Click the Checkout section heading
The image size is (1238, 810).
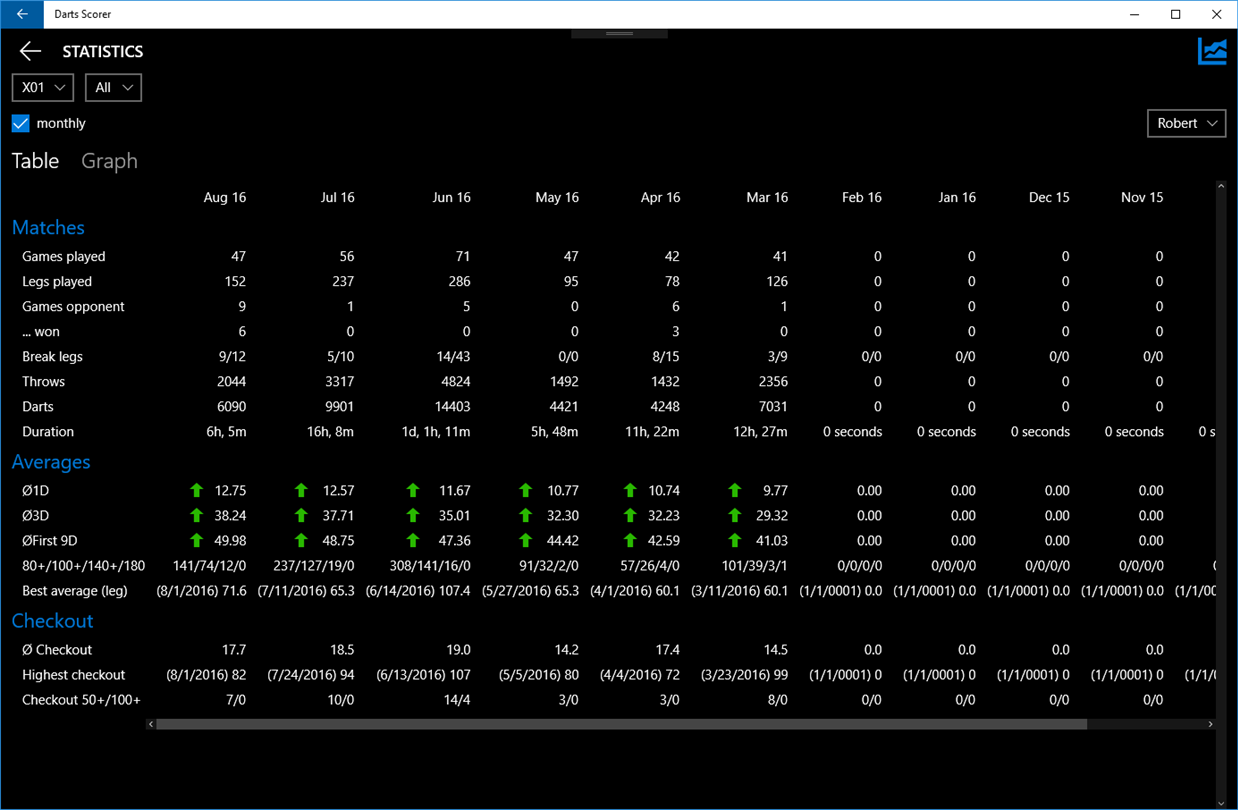[52, 621]
